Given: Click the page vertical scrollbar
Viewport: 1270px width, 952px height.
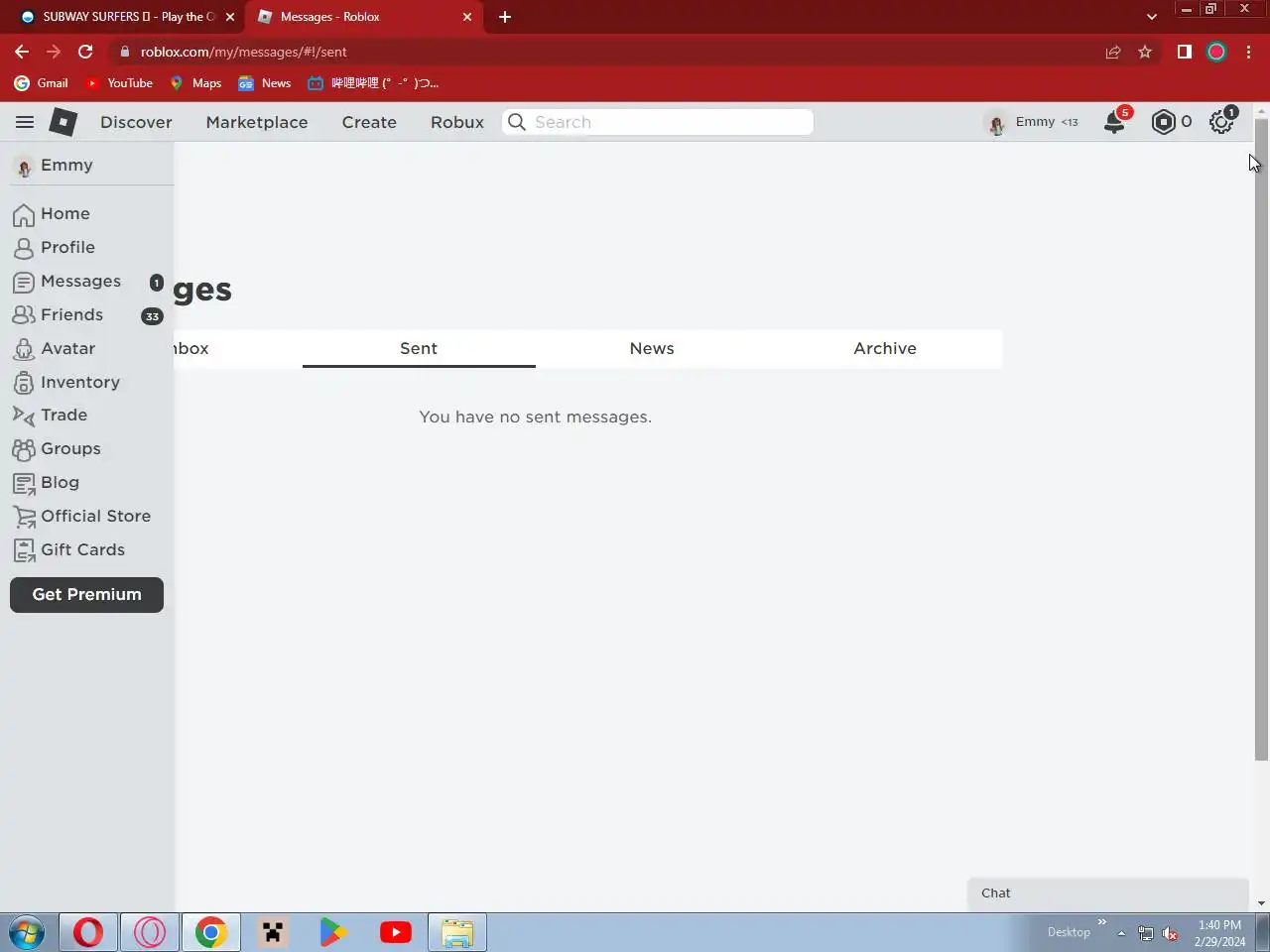Looking at the screenshot, I should point(1261,439).
